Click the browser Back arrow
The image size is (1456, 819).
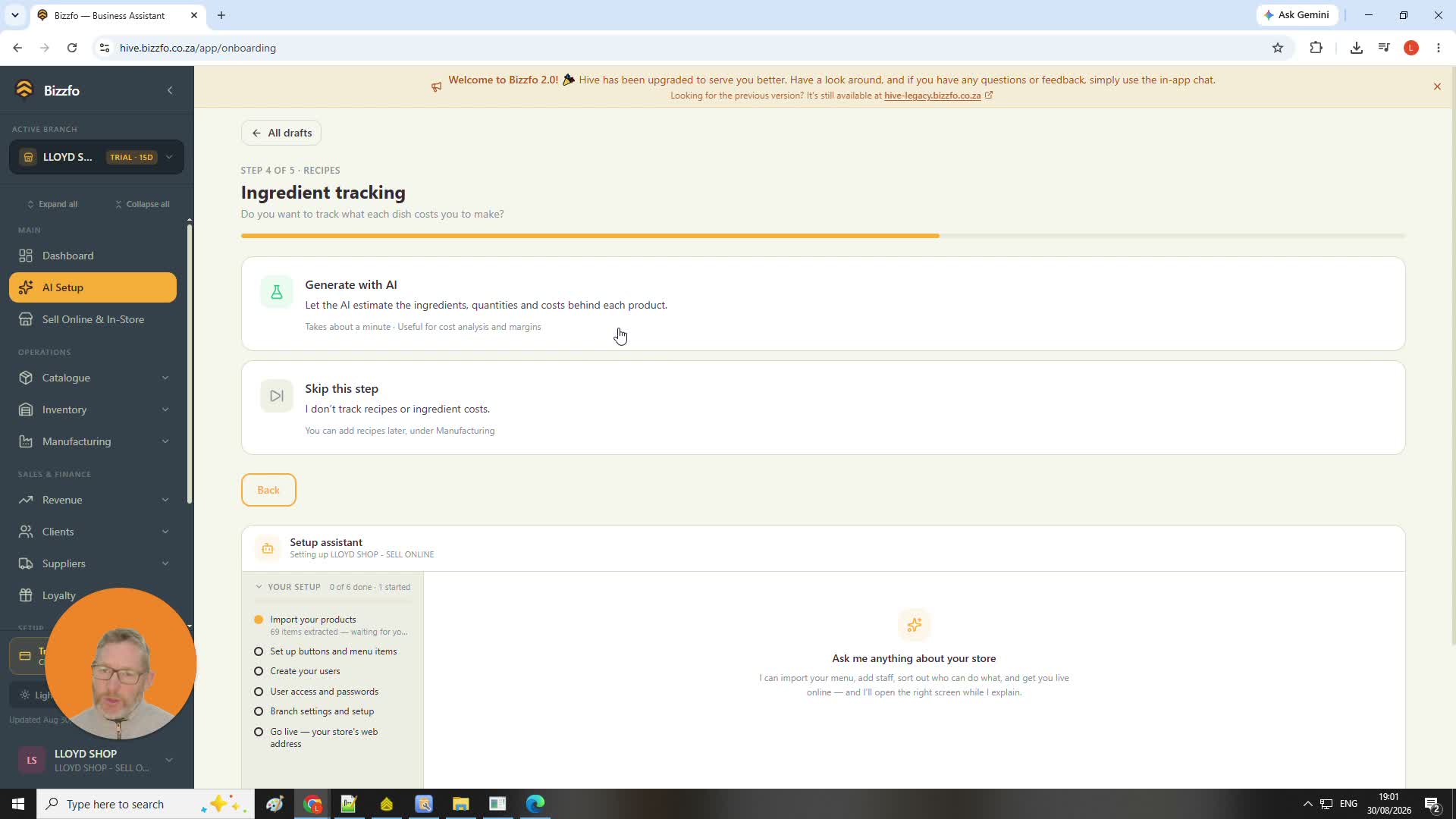click(17, 48)
